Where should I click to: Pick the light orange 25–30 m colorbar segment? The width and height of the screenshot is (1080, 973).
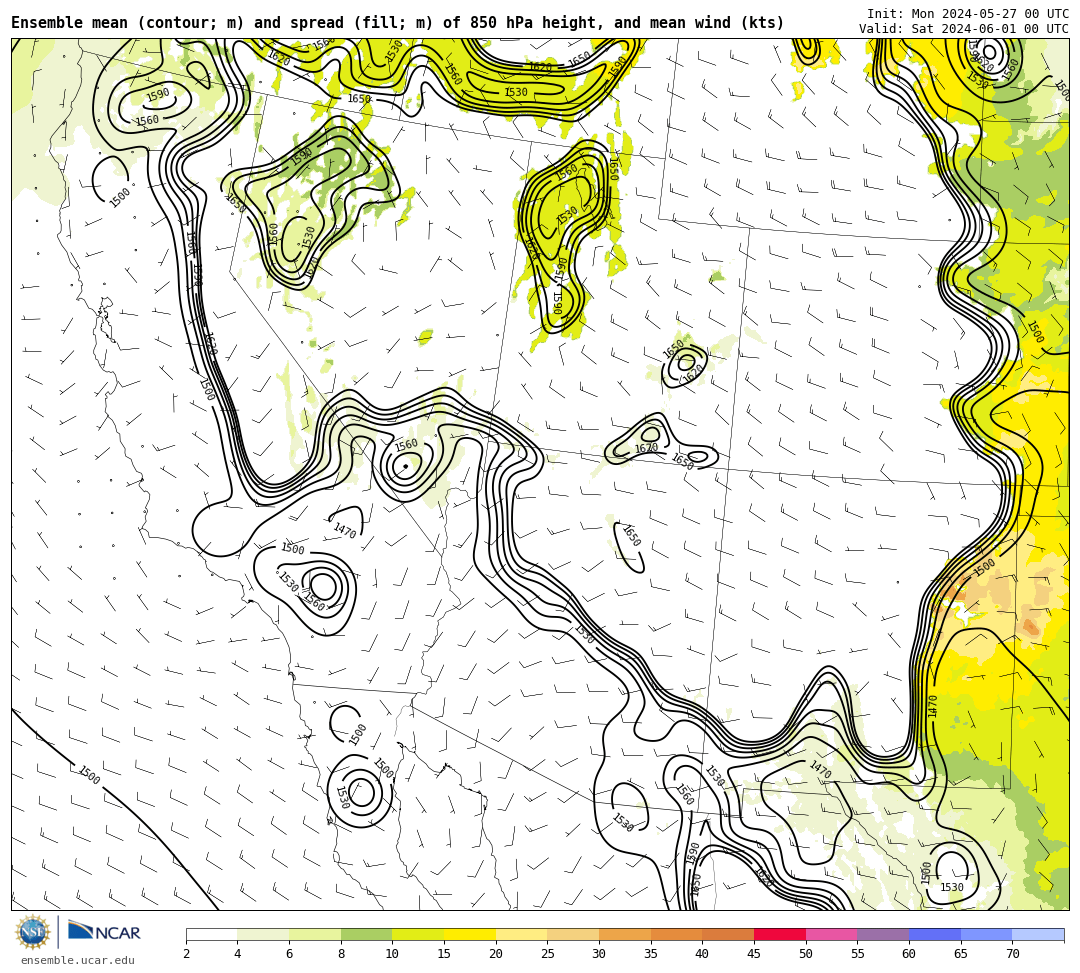coord(573,934)
